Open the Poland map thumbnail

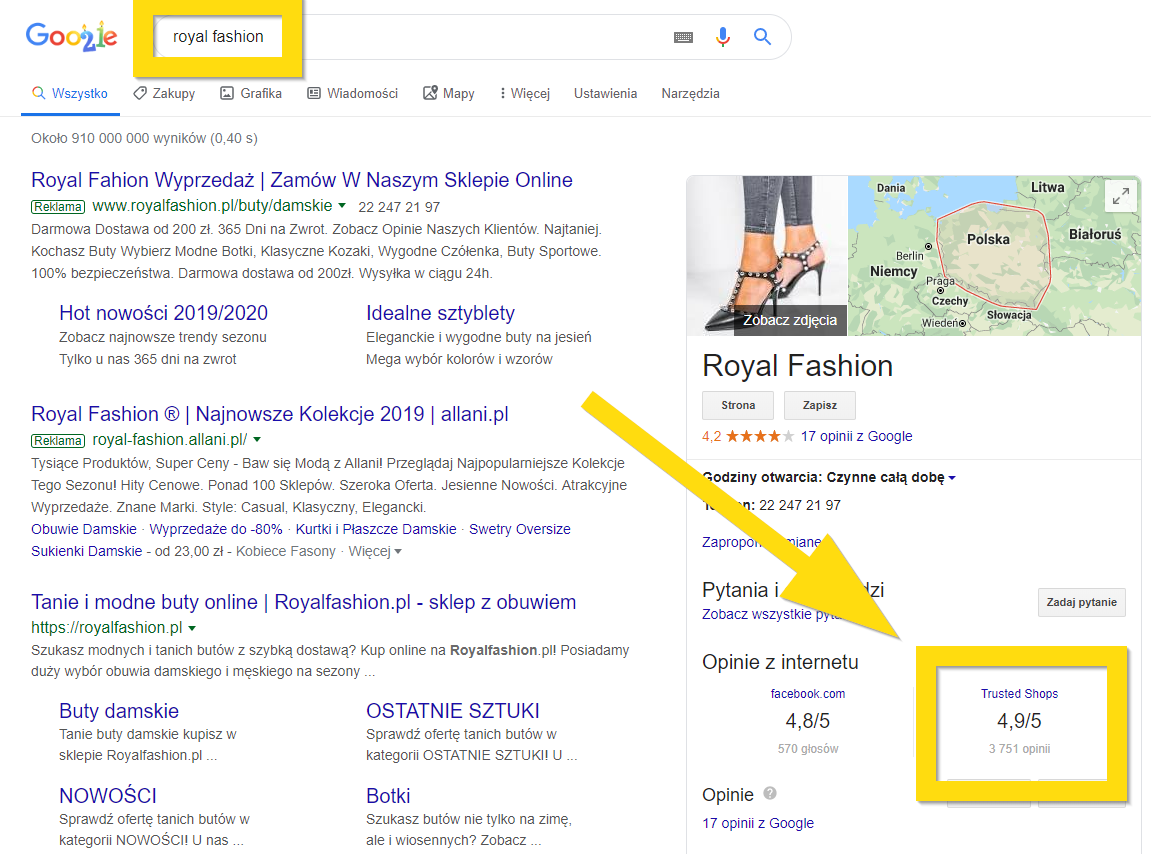[x=994, y=256]
